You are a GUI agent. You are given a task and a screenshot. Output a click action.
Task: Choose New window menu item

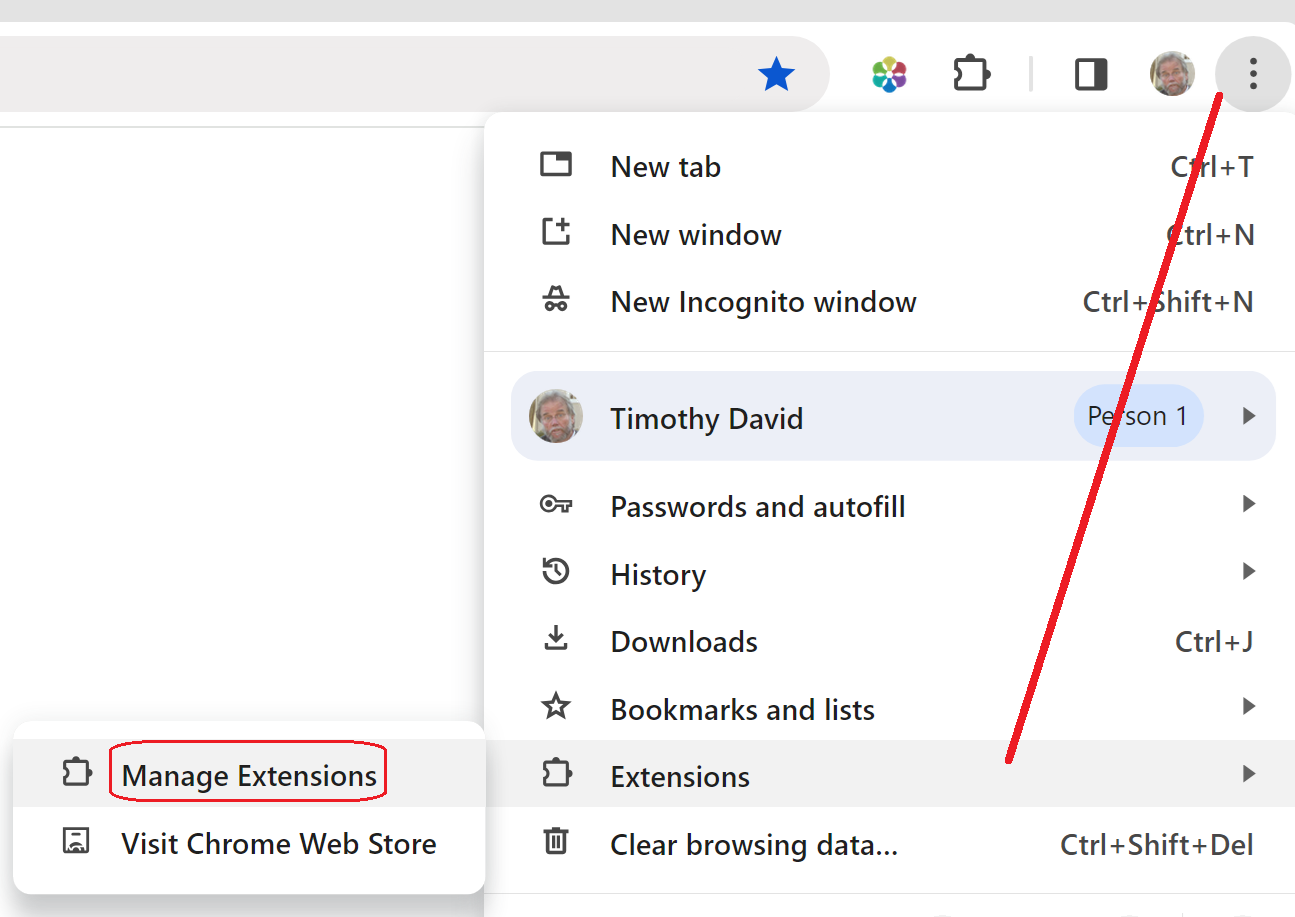696,235
